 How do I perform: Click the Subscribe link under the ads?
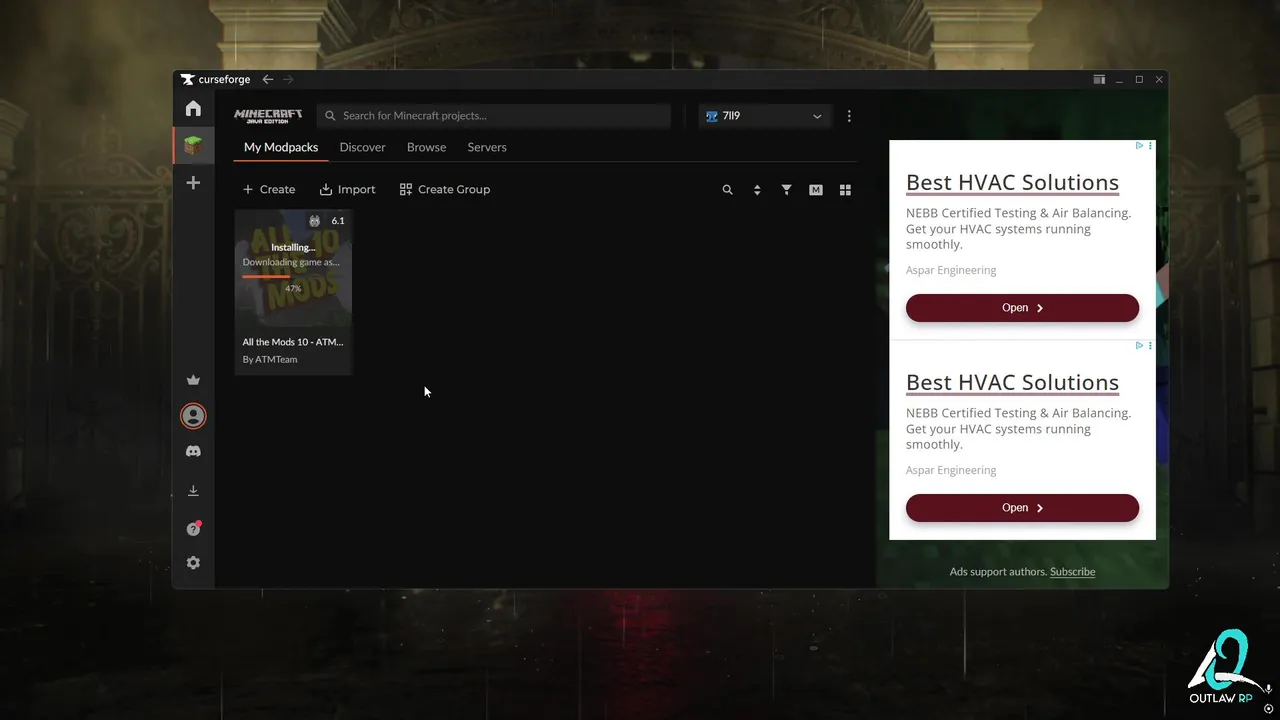click(1072, 572)
